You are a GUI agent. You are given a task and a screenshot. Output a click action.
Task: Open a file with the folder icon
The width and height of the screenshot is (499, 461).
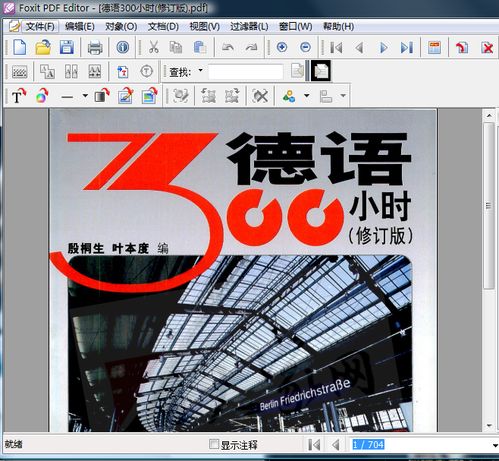tap(43, 47)
